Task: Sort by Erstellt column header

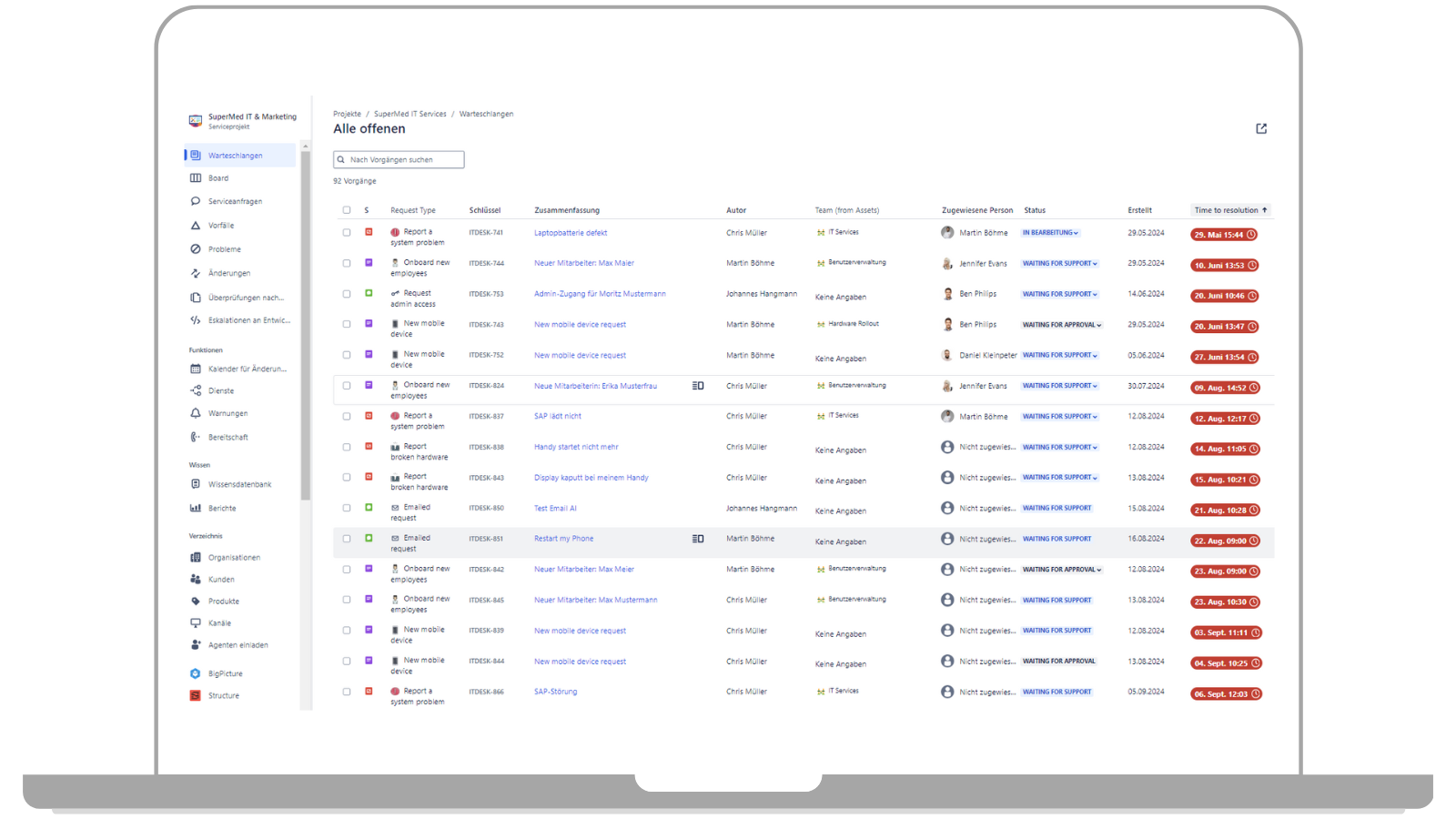Action: pyautogui.click(x=1139, y=210)
